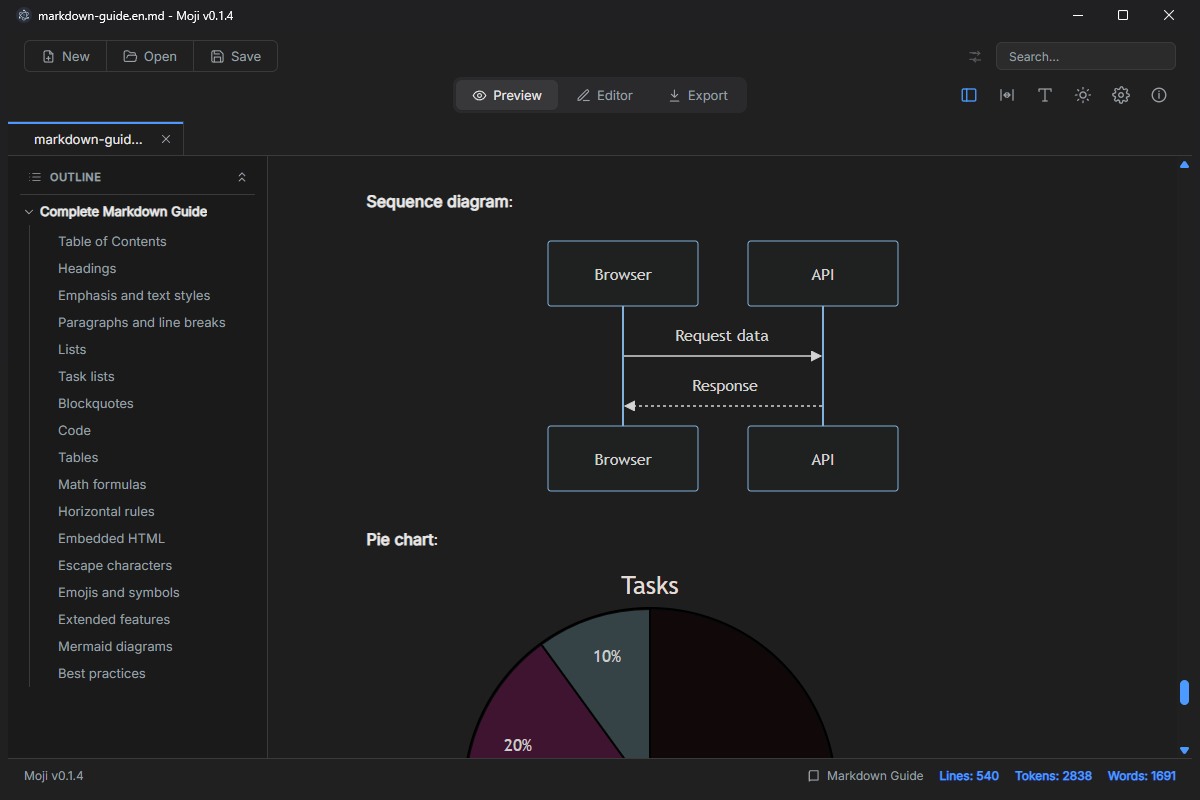Go to Headings in outline
The height and width of the screenshot is (800, 1200).
click(x=87, y=268)
